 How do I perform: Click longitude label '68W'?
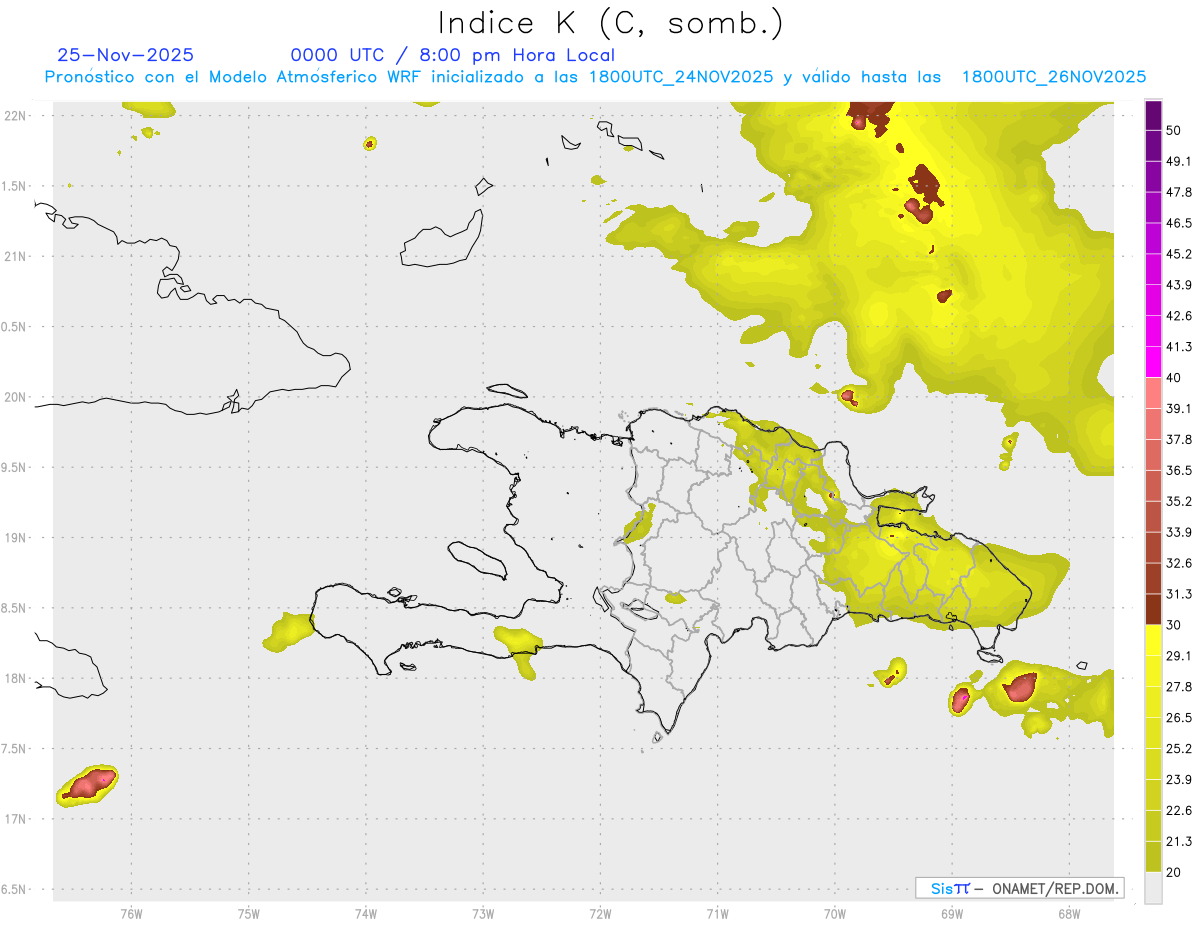pos(1069,914)
